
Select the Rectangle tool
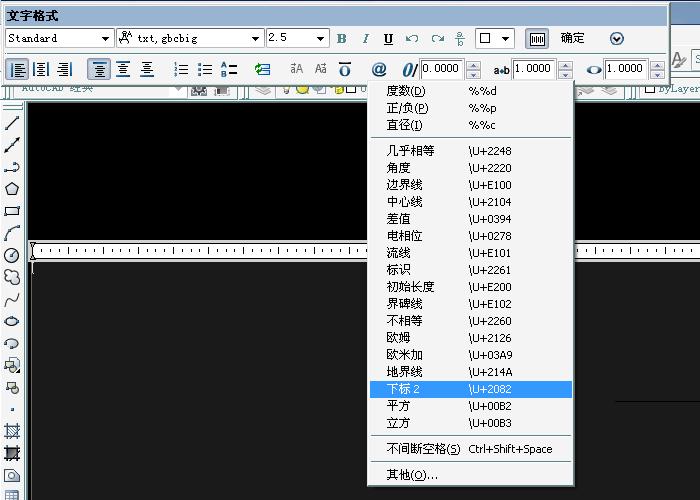click(x=12, y=211)
